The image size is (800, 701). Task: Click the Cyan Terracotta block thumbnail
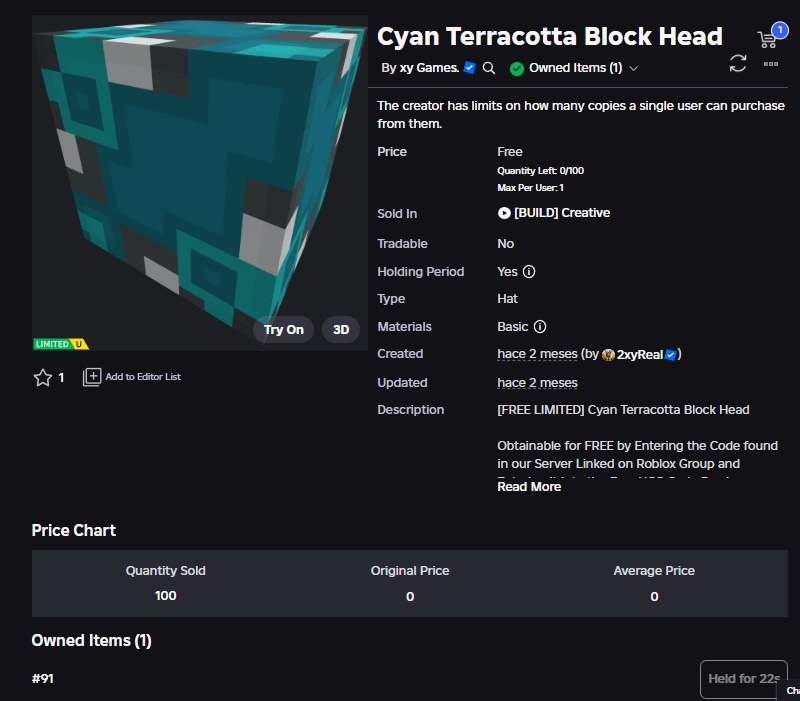coord(200,182)
